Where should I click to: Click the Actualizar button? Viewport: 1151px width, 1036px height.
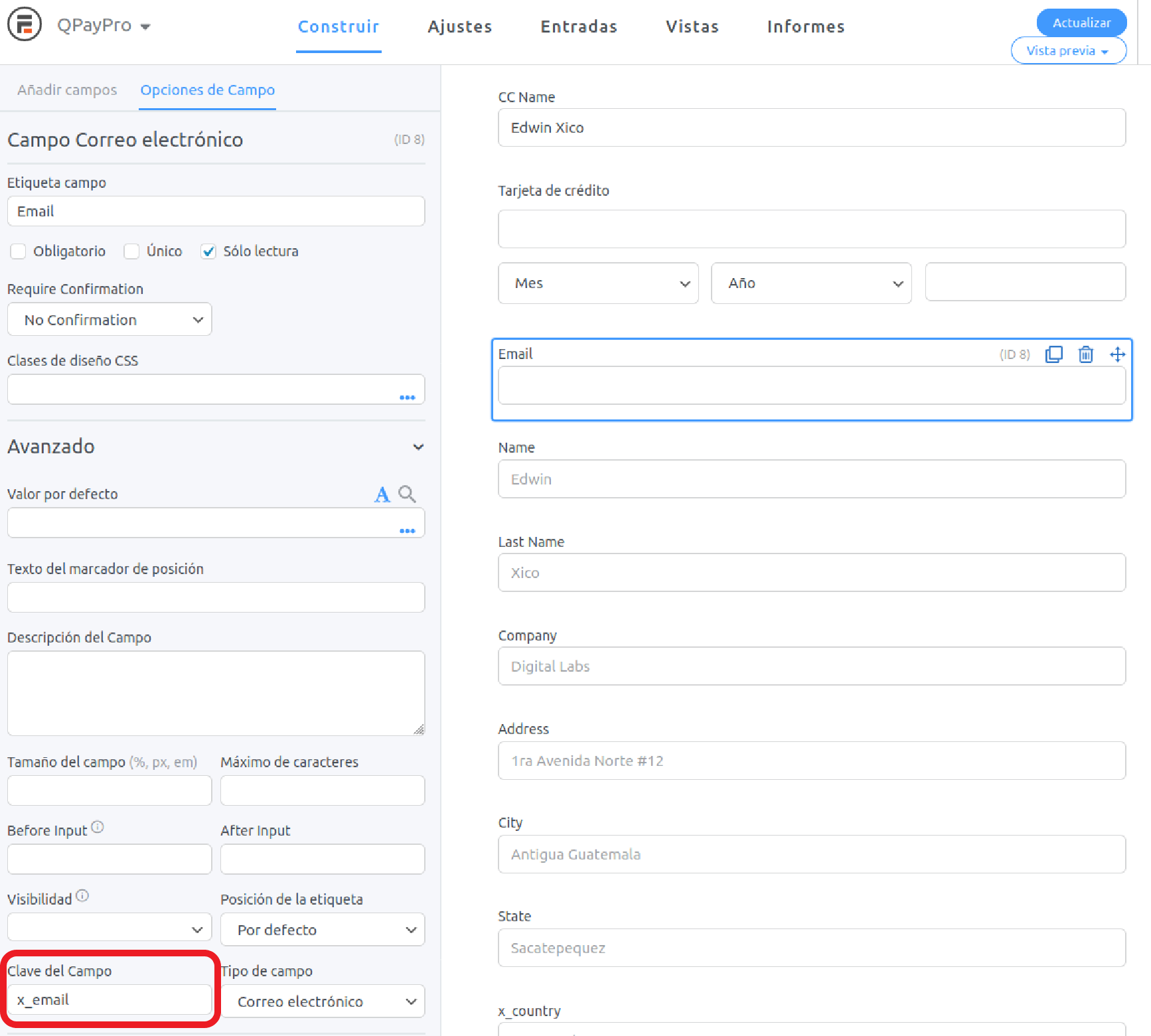[x=1081, y=23]
